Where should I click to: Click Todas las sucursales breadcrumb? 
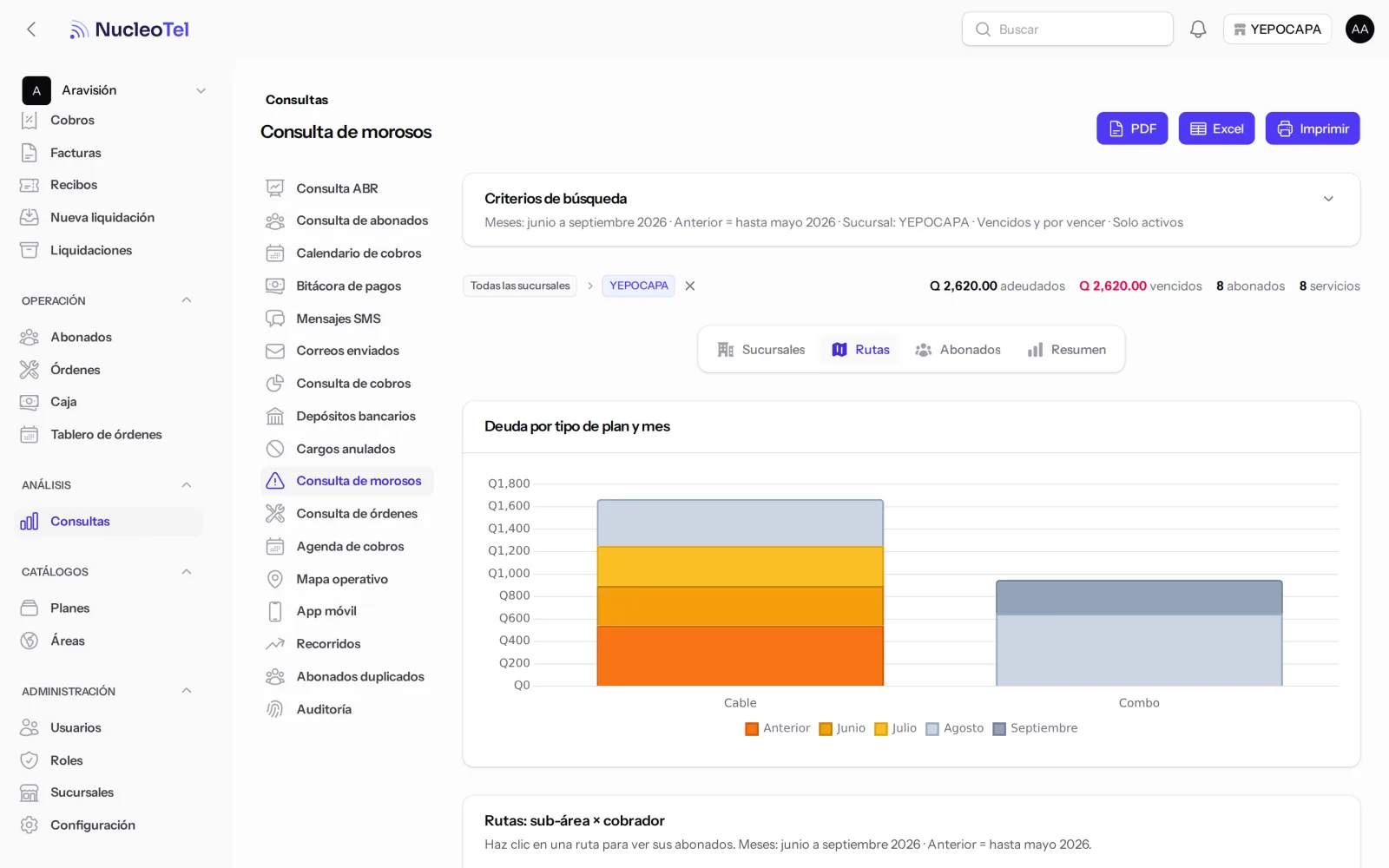point(520,286)
